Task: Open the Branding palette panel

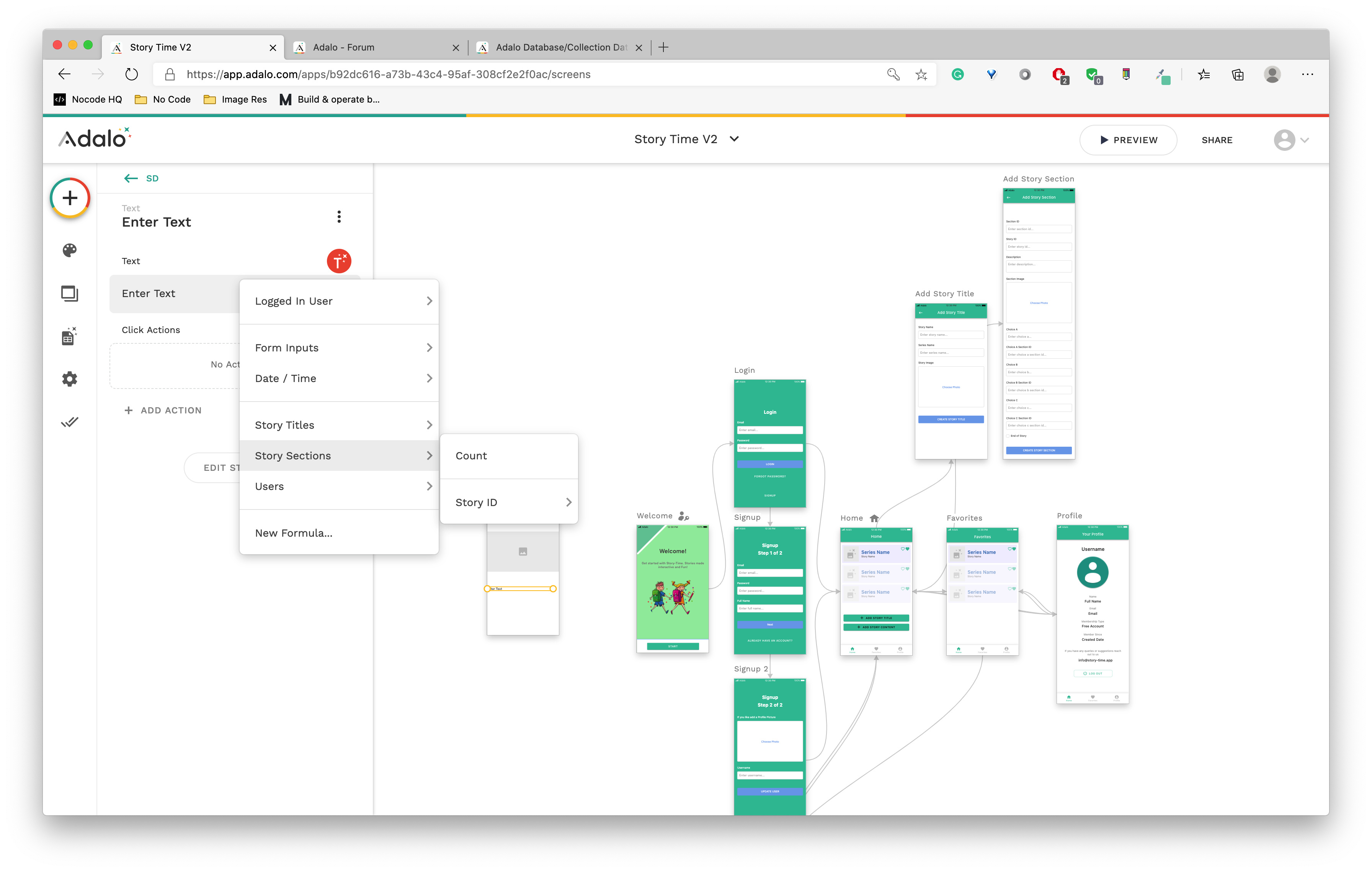Action: click(x=69, y=250)
